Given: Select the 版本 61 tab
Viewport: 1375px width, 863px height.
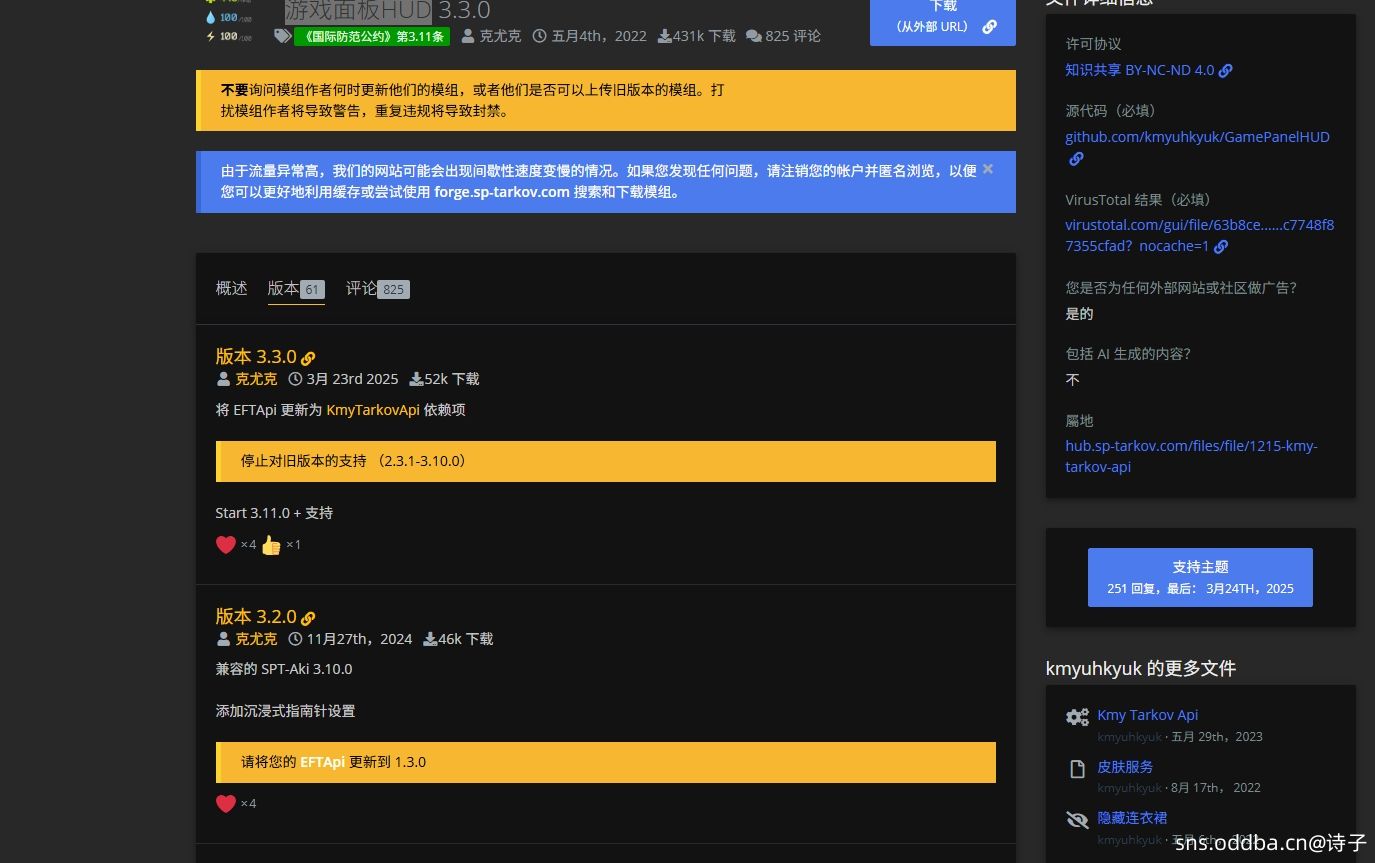Looking at the screenshot, I should tap(296, 288).
